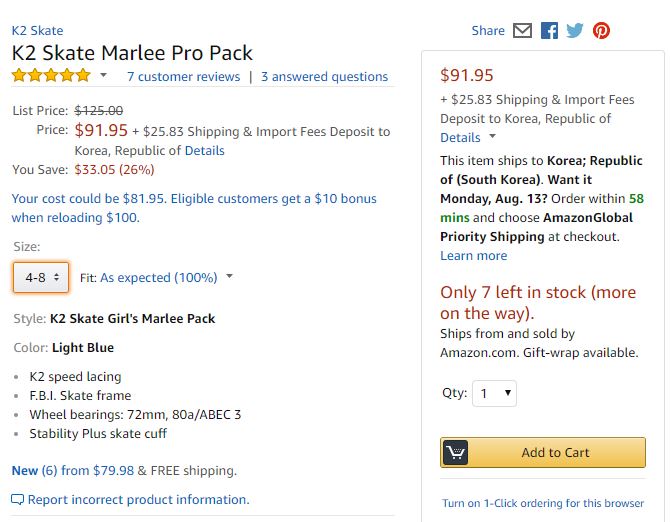Click Details link beside price
The image size is (670, 522).
(x=205, y=150)
